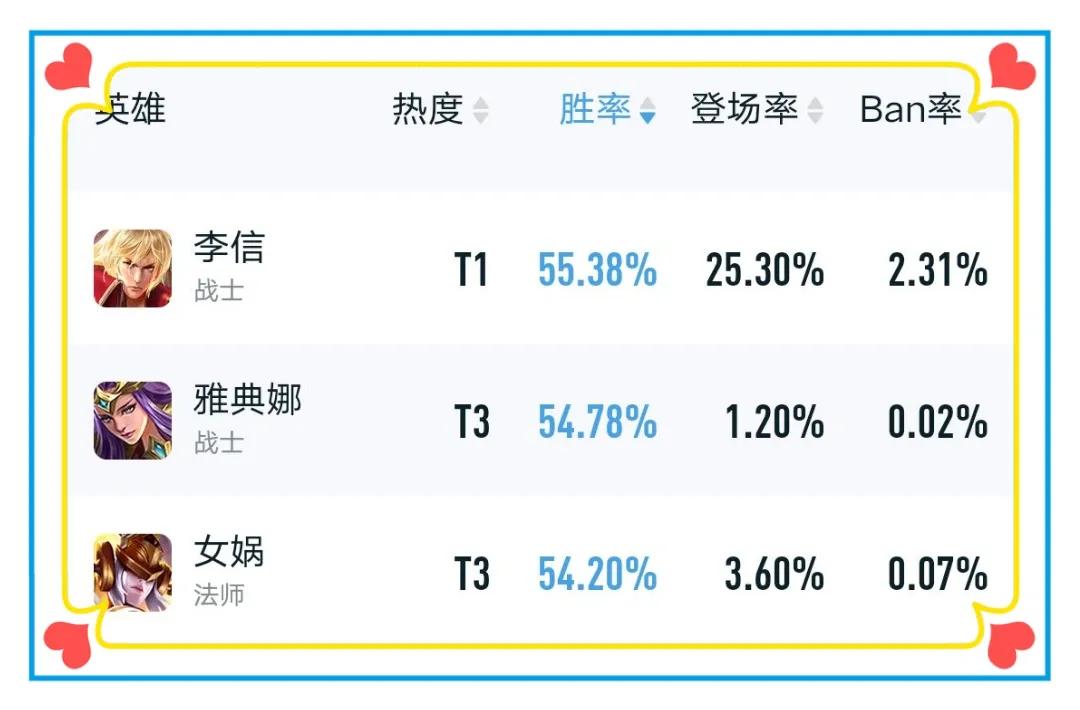Image resolution: width=1080 pixels, height=710 pixels.
Task: Sort by Ban率 arrow icon
Action: pos(977,110)
